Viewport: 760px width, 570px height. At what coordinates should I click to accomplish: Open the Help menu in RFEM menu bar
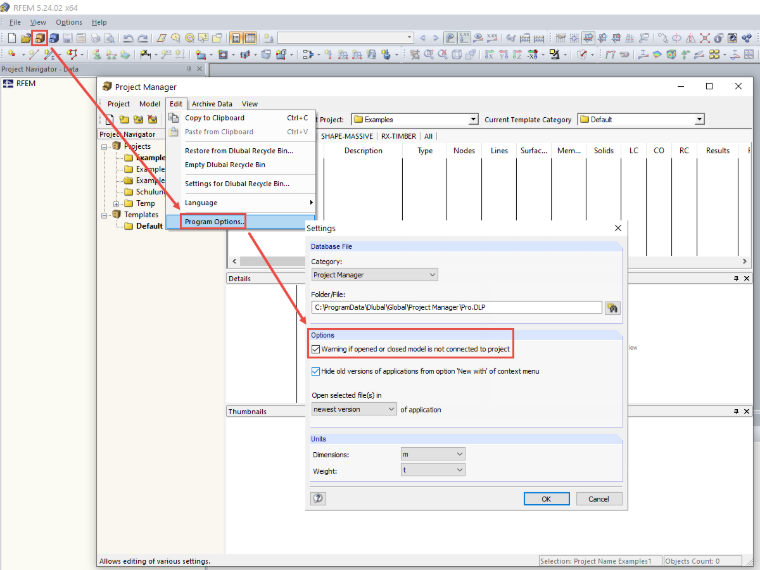99,22
